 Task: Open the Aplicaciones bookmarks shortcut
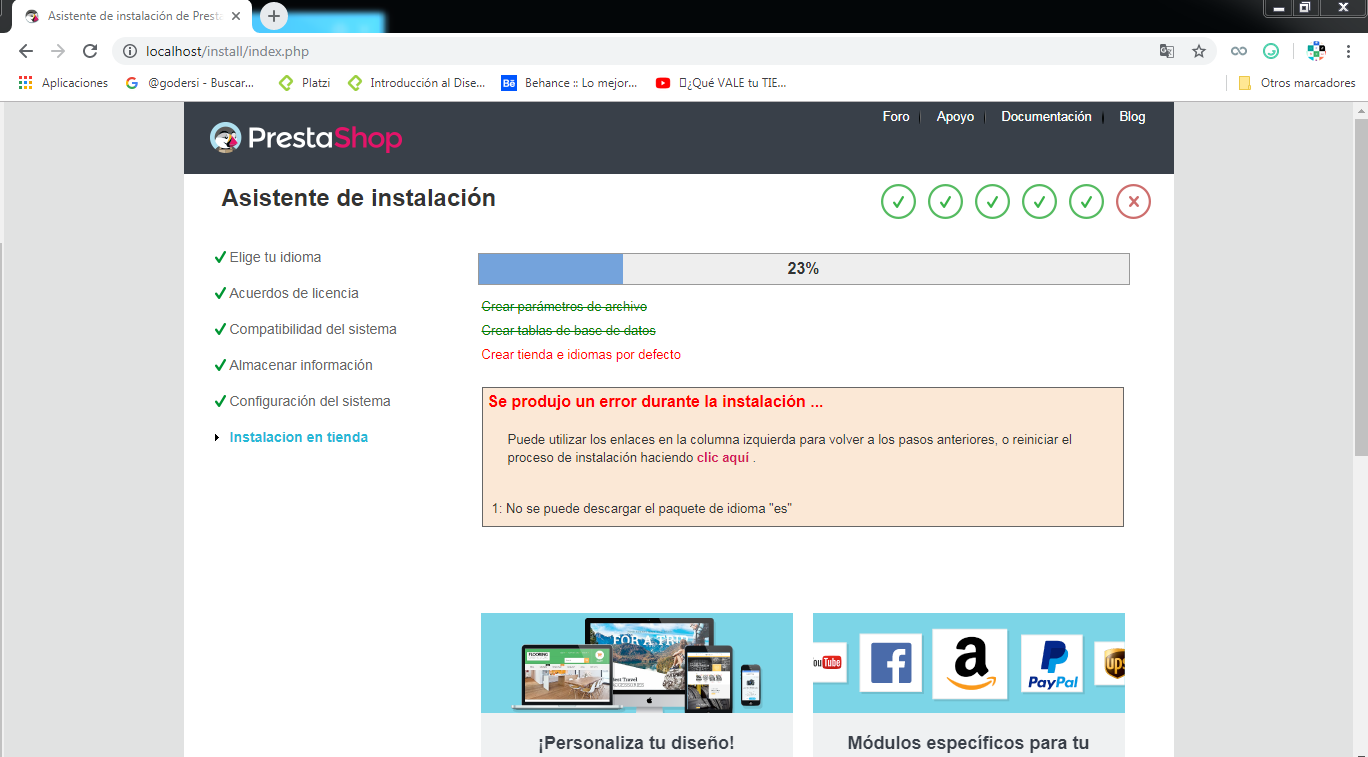click(x=63, y=83)
